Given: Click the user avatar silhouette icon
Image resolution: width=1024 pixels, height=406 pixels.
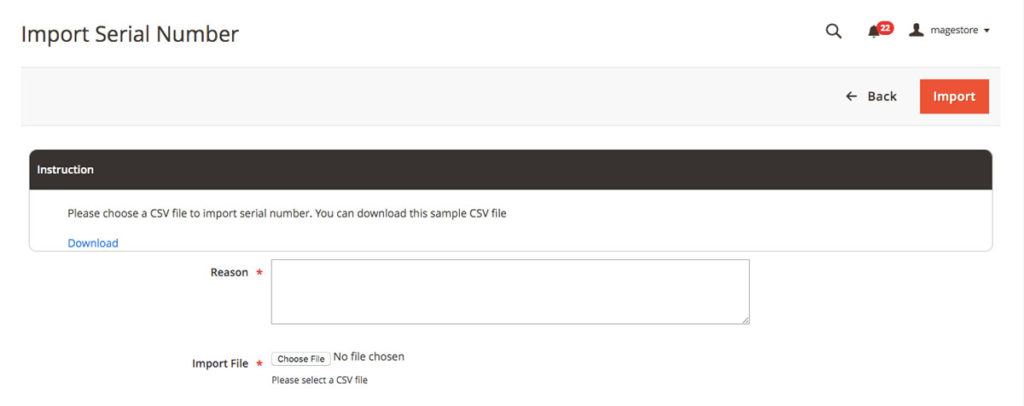Looking at the screenshot, I should (916, 31).
